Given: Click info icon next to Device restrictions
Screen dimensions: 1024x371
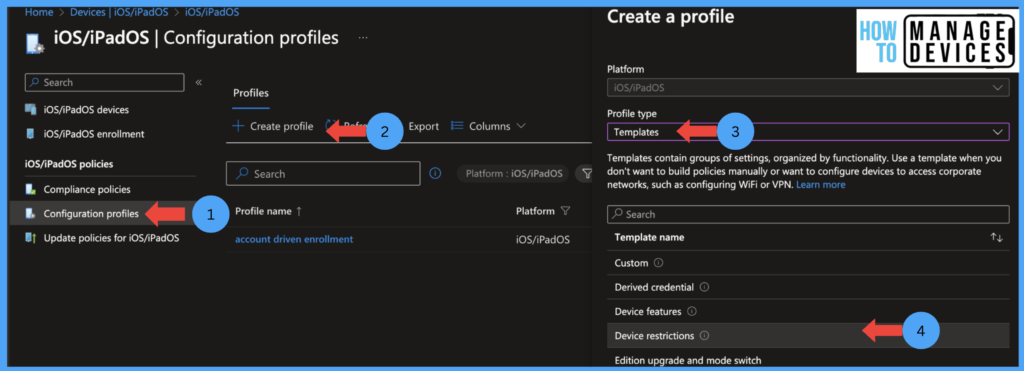Looking at the screenshot, I should [704, 336].
